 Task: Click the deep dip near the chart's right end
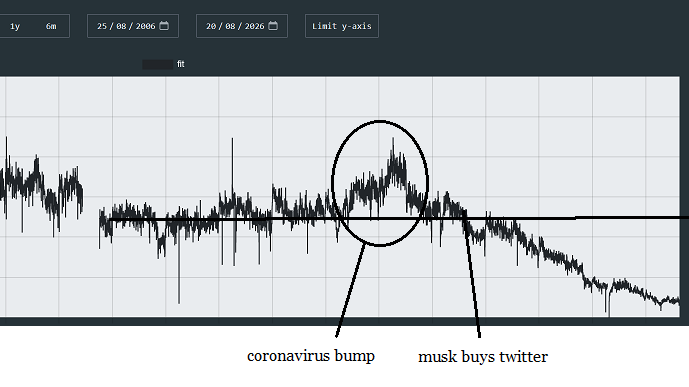(609, 313)
